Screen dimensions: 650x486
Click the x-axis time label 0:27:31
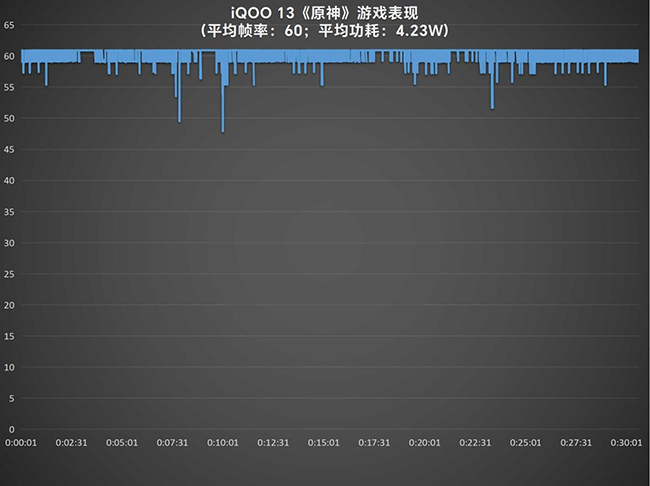576,443
